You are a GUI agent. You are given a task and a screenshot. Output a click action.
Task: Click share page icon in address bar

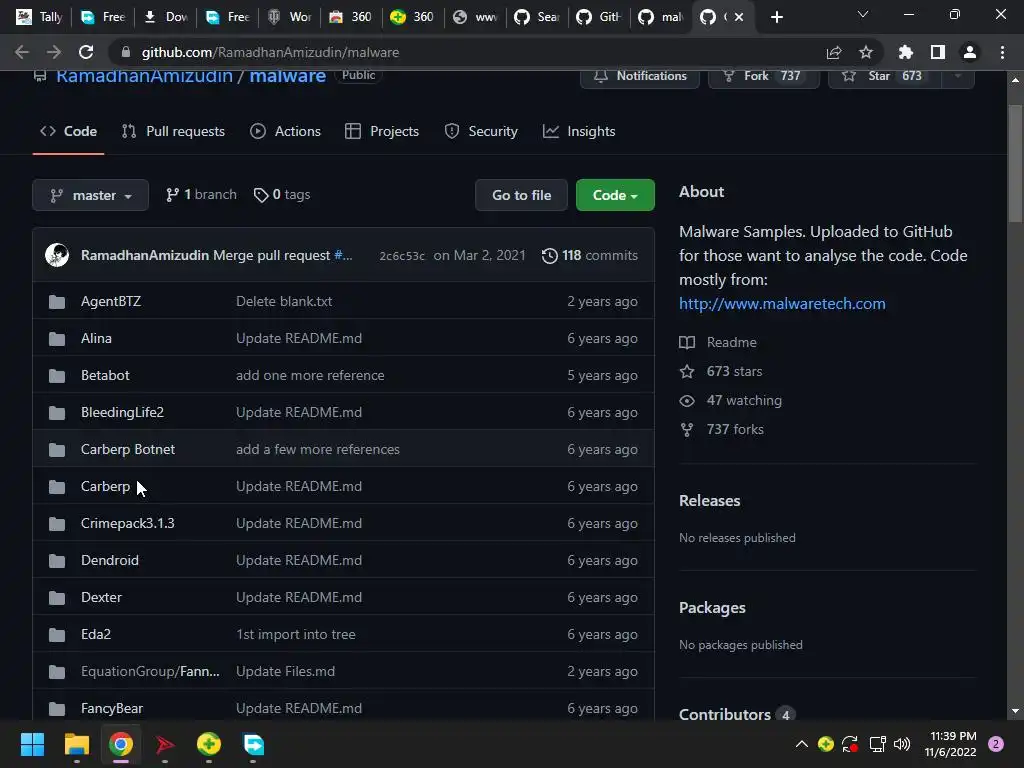coord(834,52)
